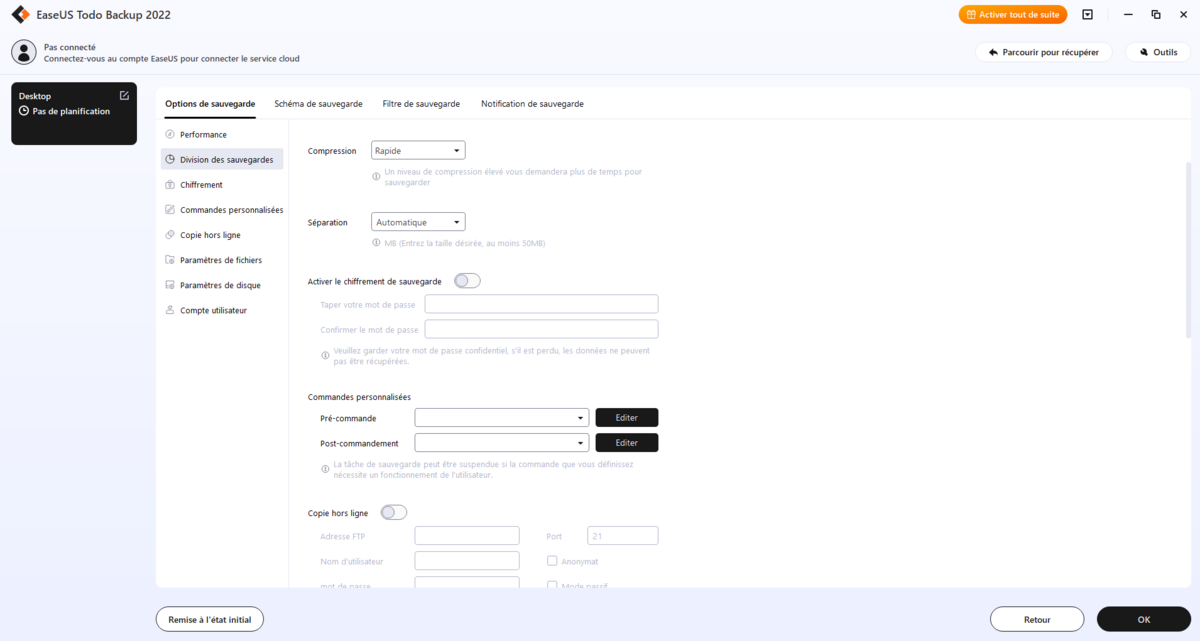Click Editer button for Post-commandement

point(627,443)
